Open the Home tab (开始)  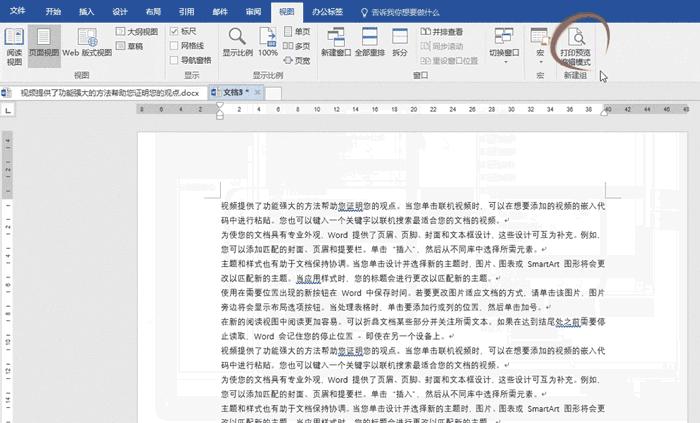click(x=53, y=12)
